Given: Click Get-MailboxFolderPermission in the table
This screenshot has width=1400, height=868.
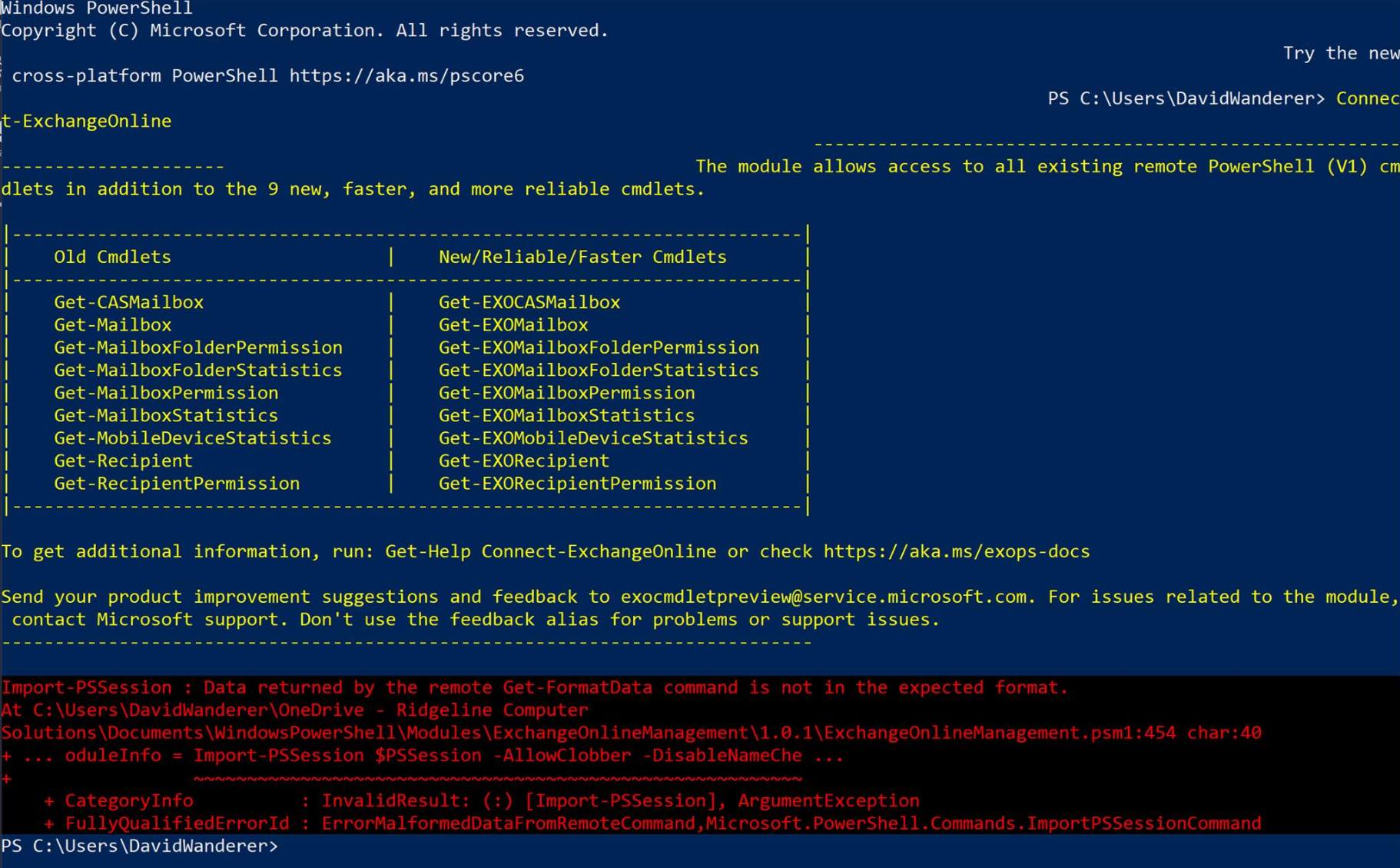Looking at the screenshot, I should pyautogui.click(x=197, y=348).
